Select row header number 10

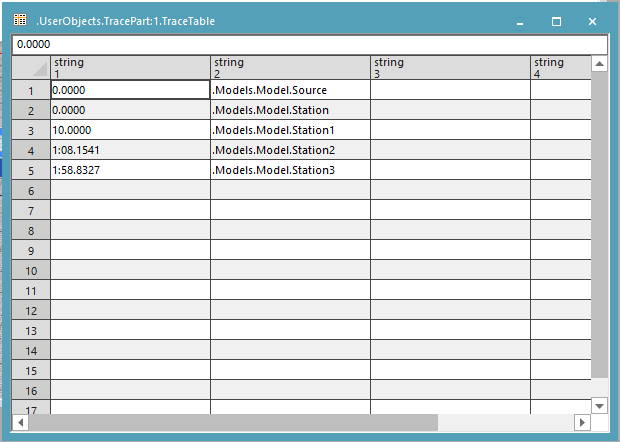(31, 270)
